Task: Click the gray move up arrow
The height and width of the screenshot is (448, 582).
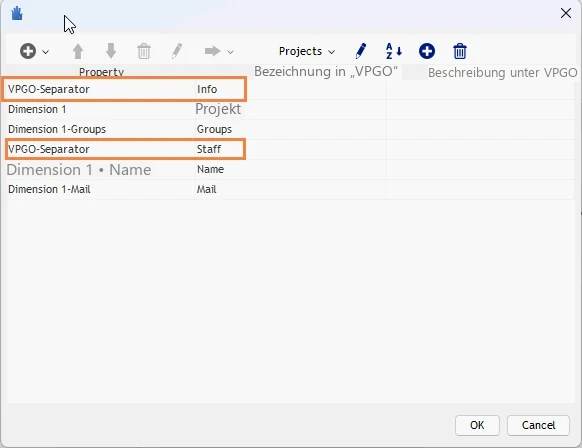Action: (x=78, y=51)
